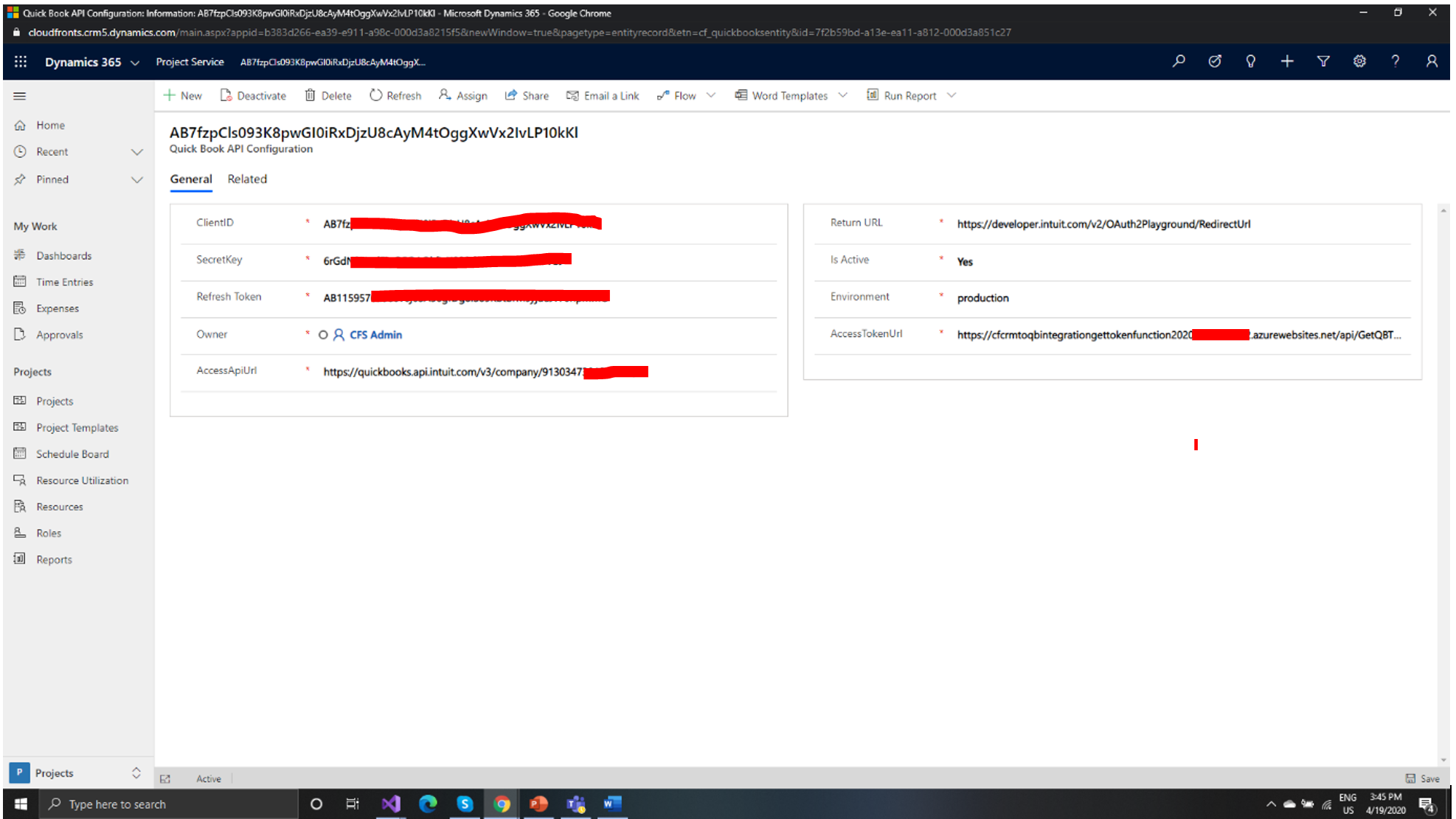Image resolution: width=1456 pixels, height=819 pixels.
Task: Open Task View in the taskbar
Action: (x=353, y=804)
